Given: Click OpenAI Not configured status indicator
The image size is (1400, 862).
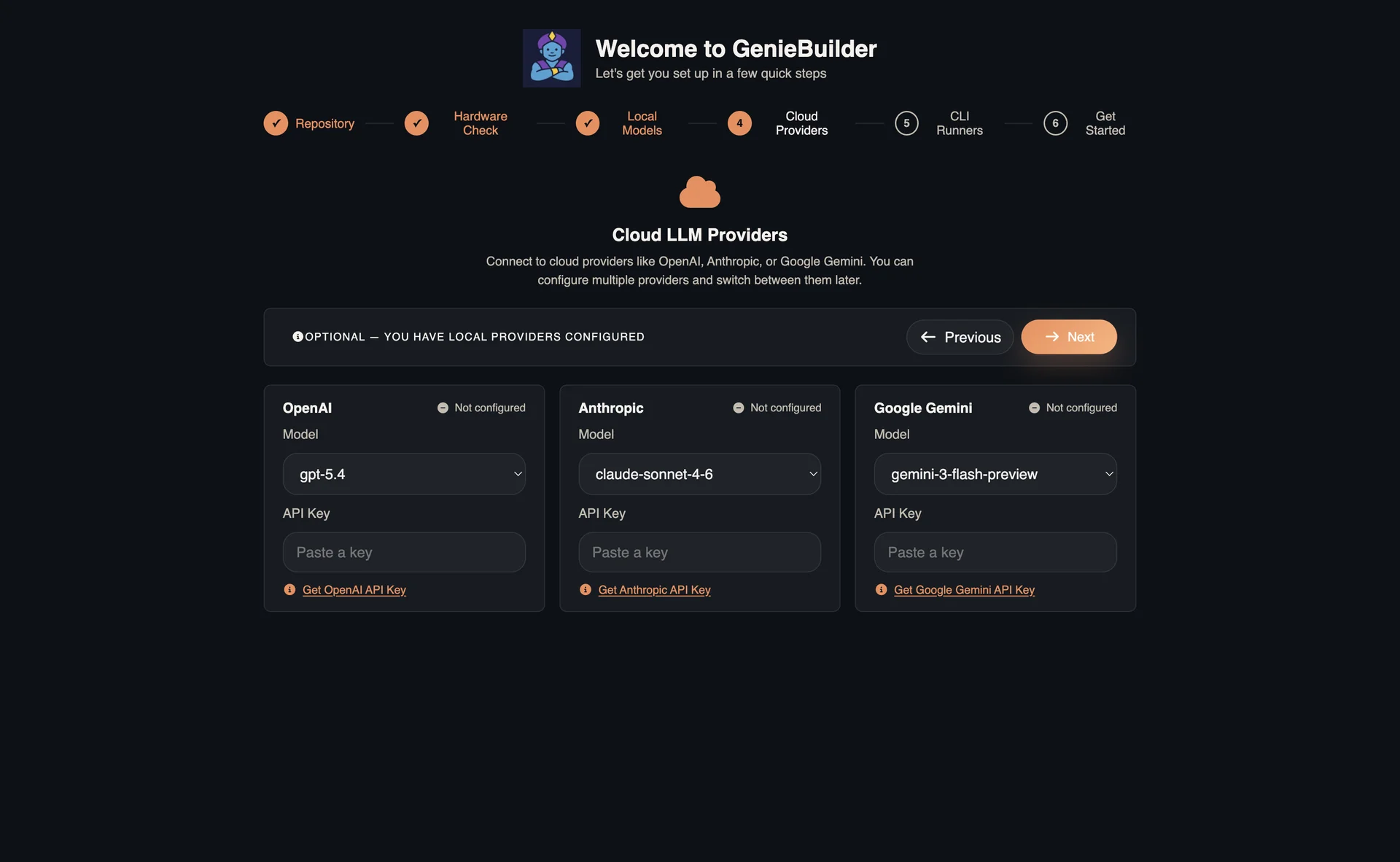Looking at the screenshot, I should tap(481, 408).
